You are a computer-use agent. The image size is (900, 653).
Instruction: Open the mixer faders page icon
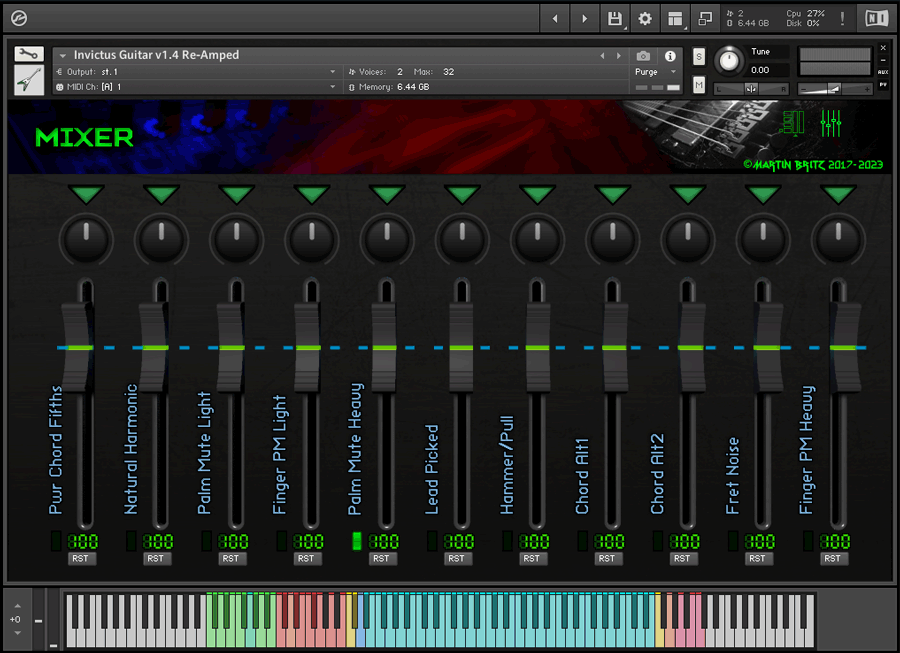coord(831,123)
